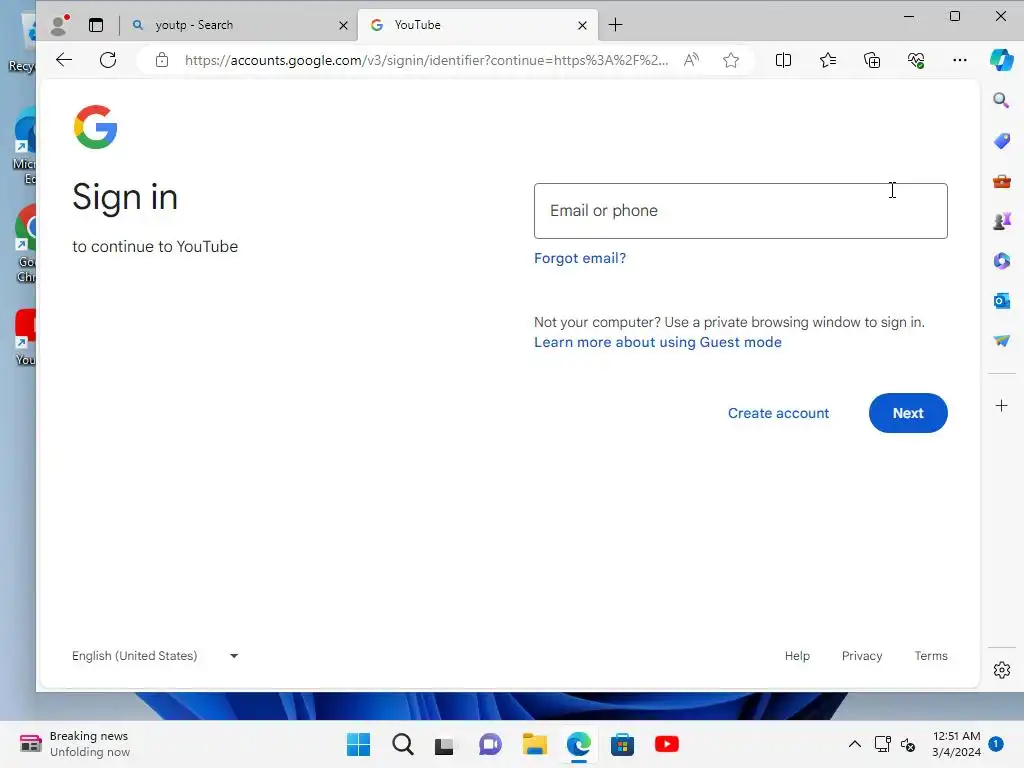Viewport: 1024px width, 768px height.
Task: Click Create account
Action: [x=778, y=413]
